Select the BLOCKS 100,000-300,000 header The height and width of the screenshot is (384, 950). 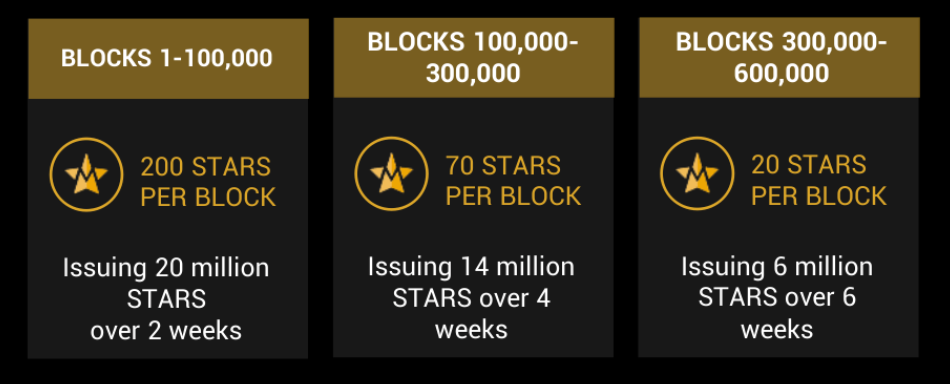[x=473, y=58]
